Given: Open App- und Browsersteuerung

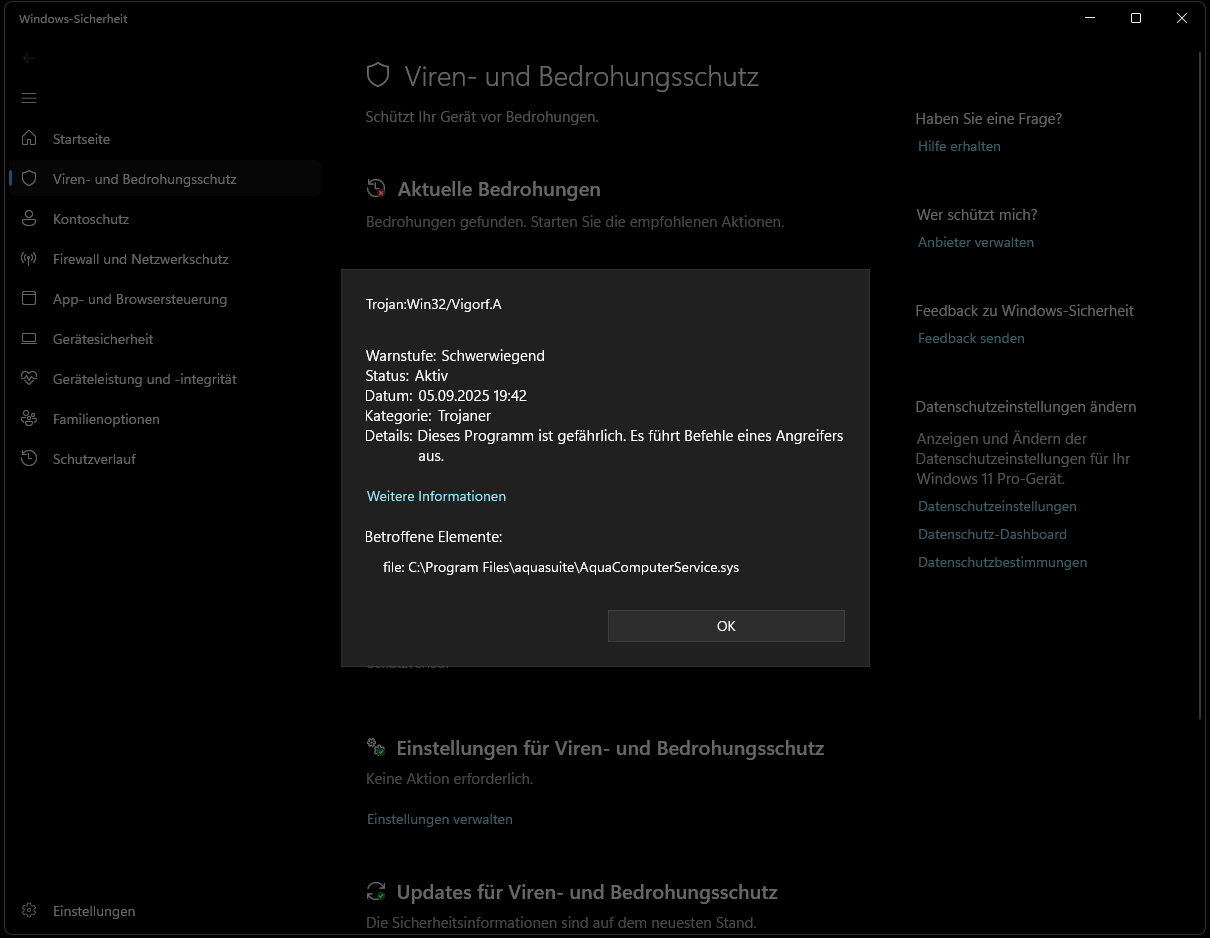Looking at the screenshot, I should 140,299.
